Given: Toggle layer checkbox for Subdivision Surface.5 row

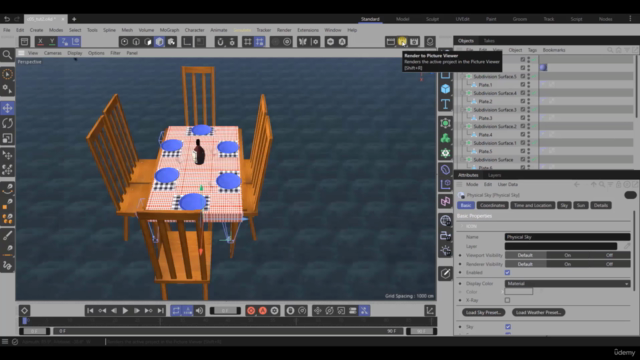Looking at the screenshot, I should tap(522, 76).
